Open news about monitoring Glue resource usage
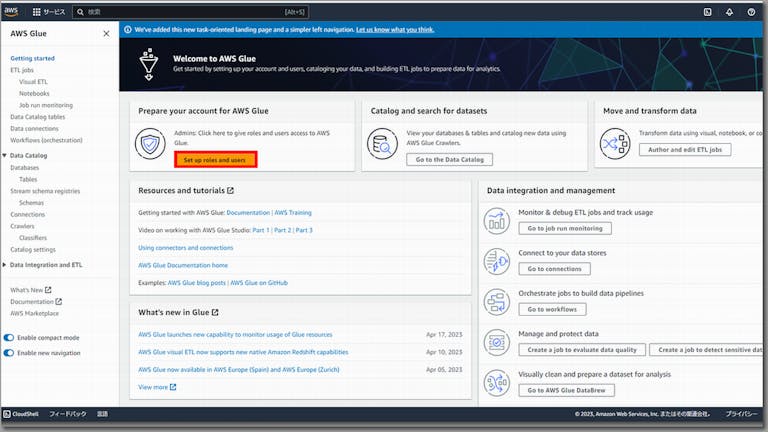 pos(235,335)
